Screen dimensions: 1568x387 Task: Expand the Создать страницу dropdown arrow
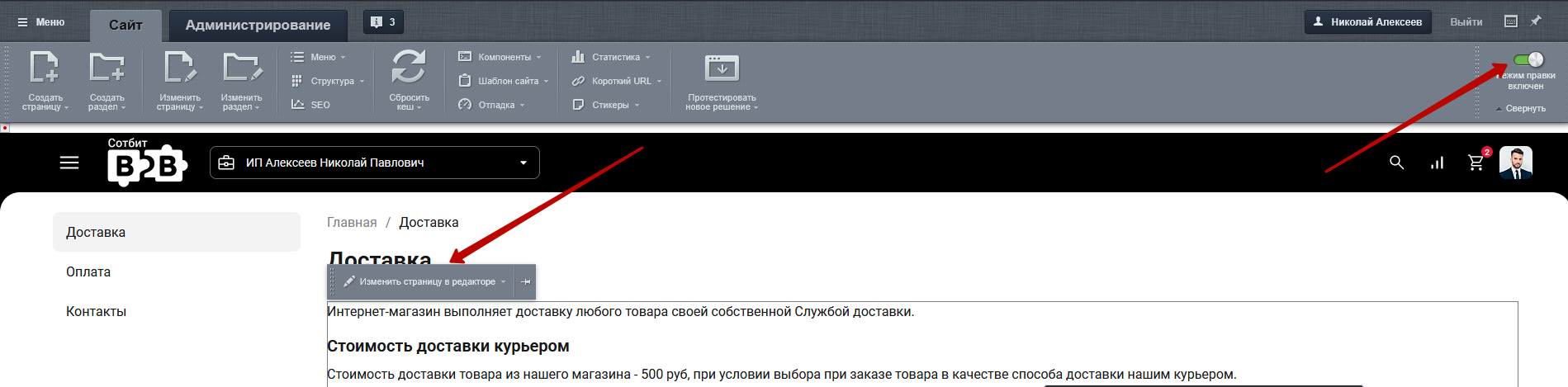coord(66,108)
